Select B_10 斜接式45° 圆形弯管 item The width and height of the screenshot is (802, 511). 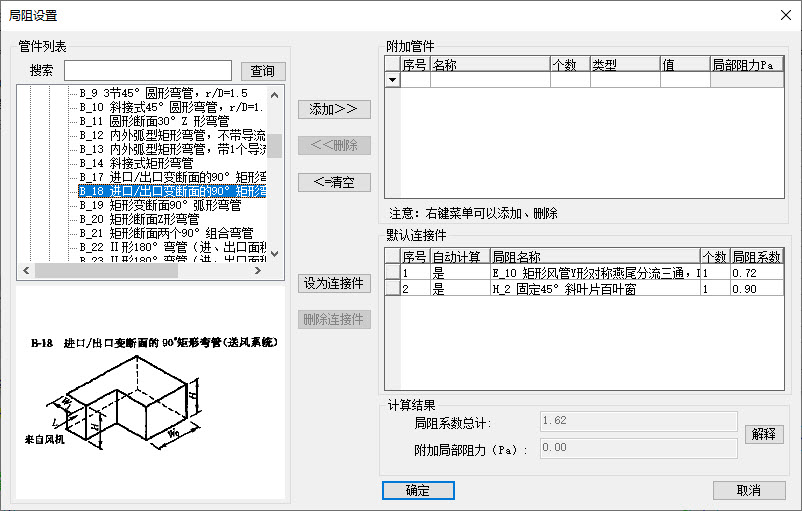172,107
